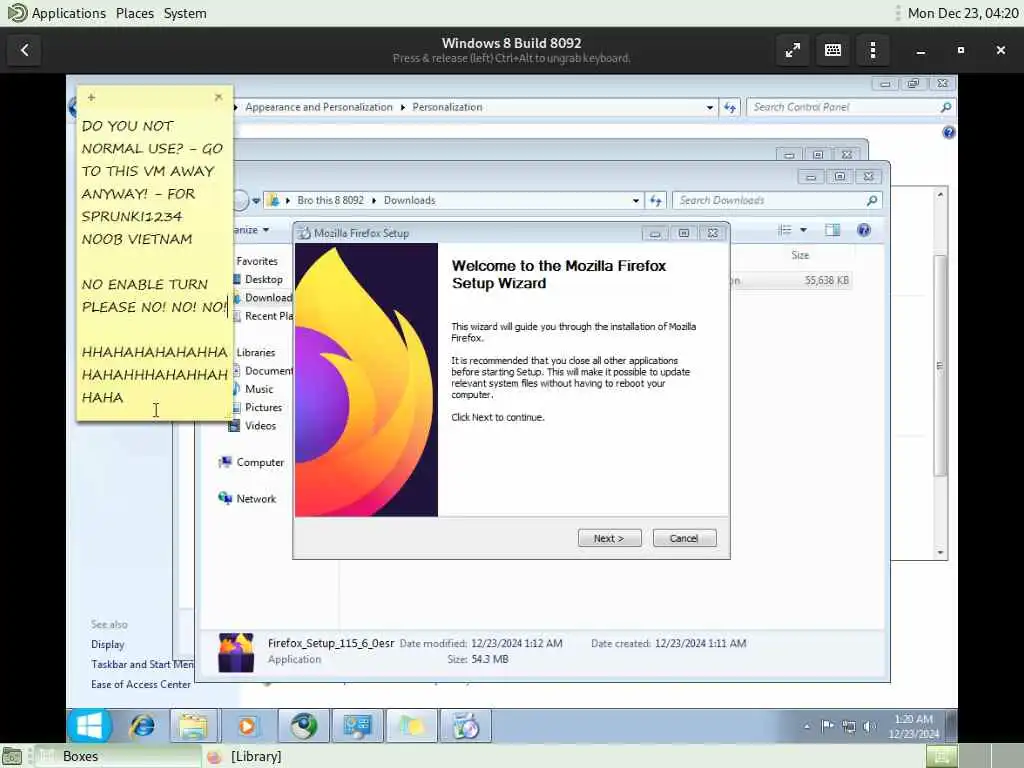Screen dimensions: 1024x768
Task: Expand view options dropdown arrow
Action: (x=803, y=230)
